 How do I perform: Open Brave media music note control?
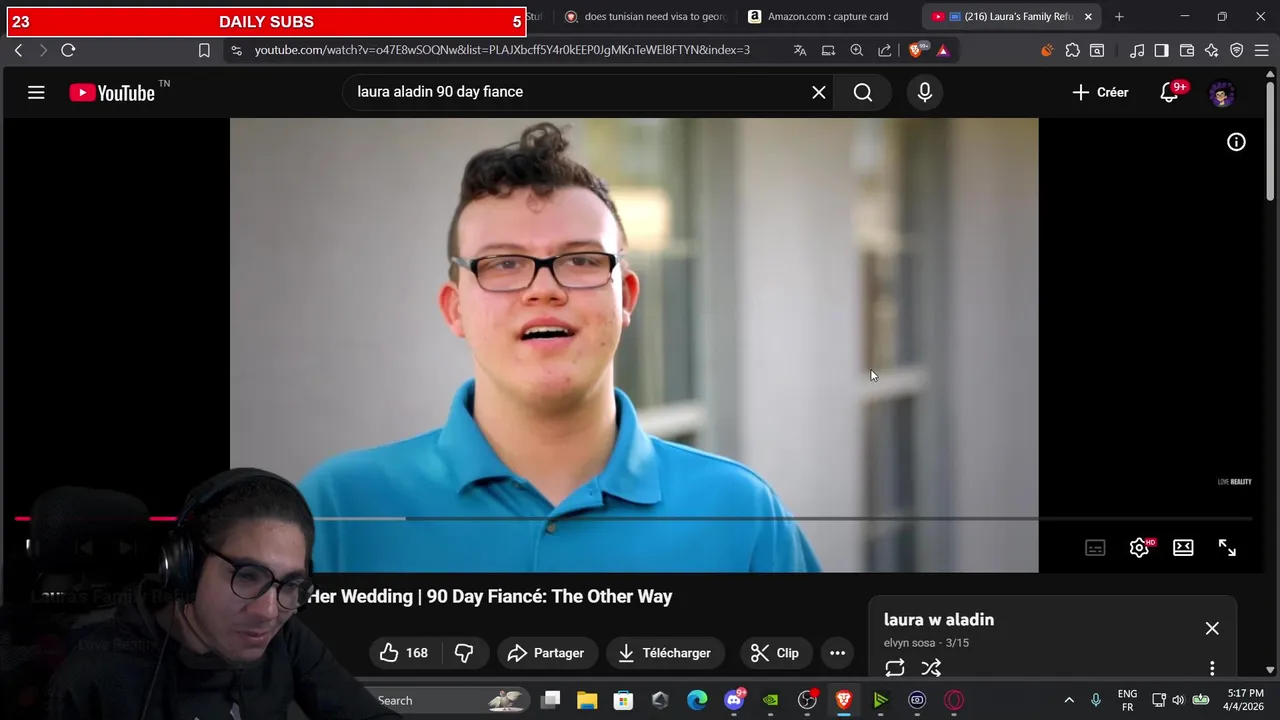click(1137, 50)
